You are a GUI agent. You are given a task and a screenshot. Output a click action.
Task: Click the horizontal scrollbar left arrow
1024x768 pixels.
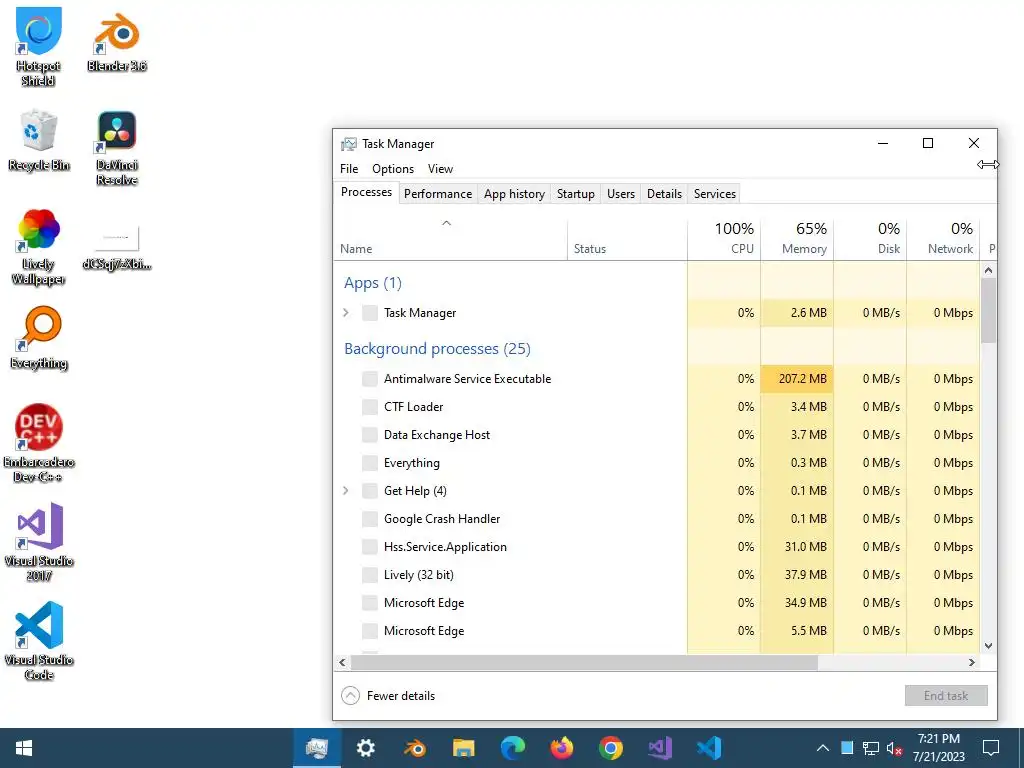(342, 662)
